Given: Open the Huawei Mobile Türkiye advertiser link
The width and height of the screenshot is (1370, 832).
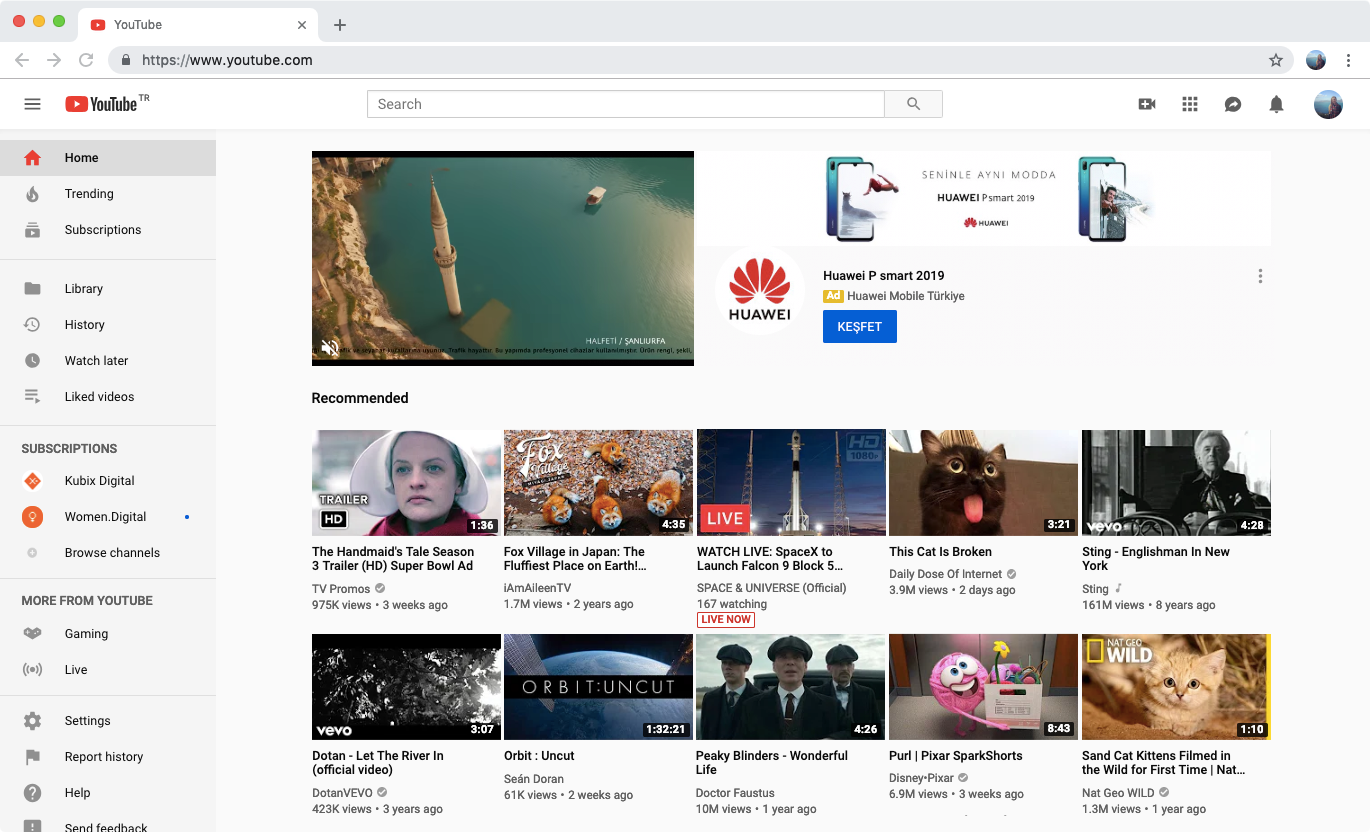Looking at the screenshot, I should 906,296.
